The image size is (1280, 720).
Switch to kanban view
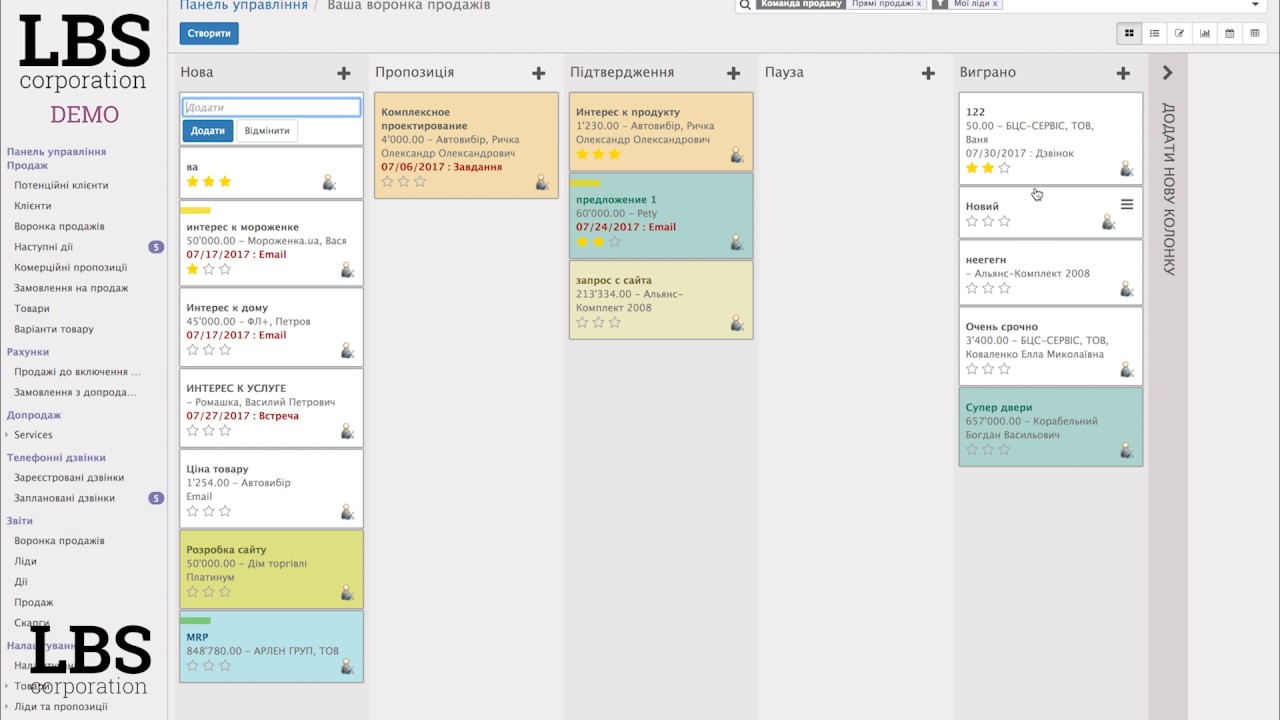[x=1129, y=33]
